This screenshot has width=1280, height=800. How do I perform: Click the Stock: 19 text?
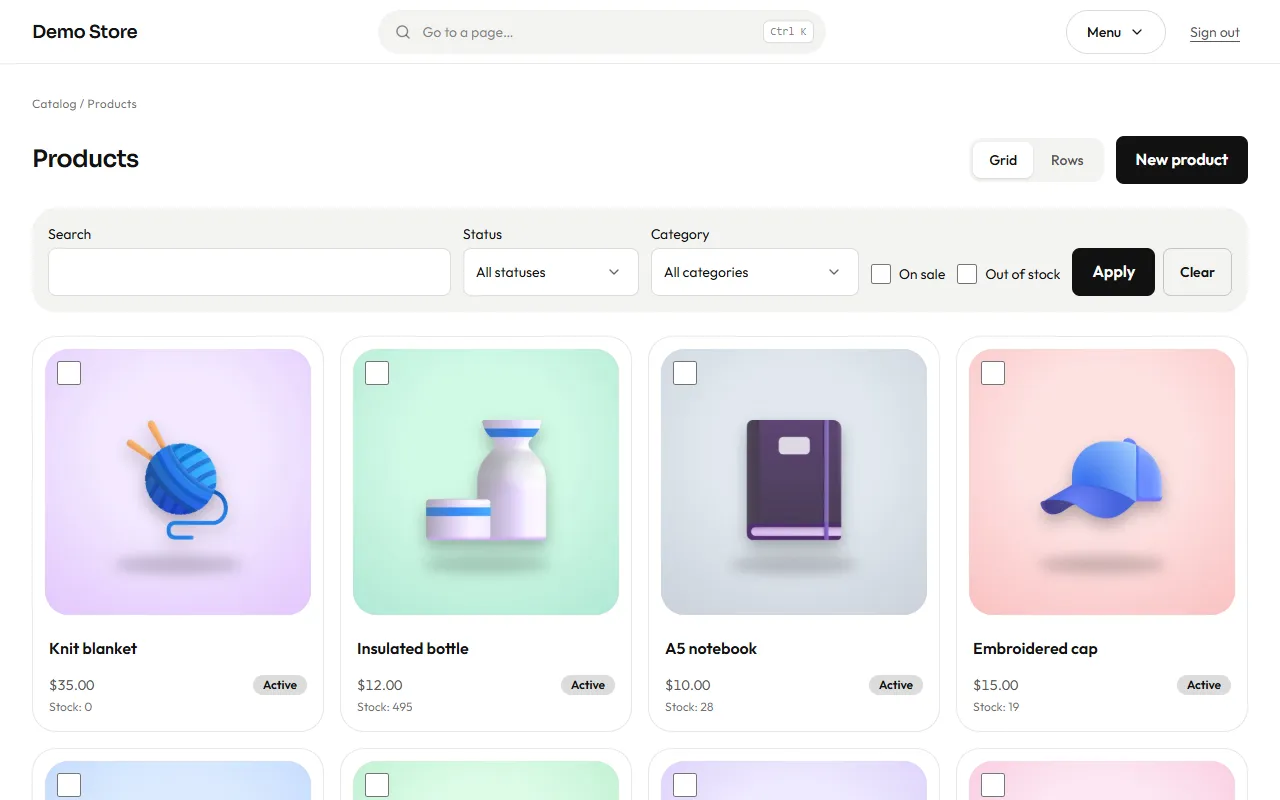[x=996, y=707]
